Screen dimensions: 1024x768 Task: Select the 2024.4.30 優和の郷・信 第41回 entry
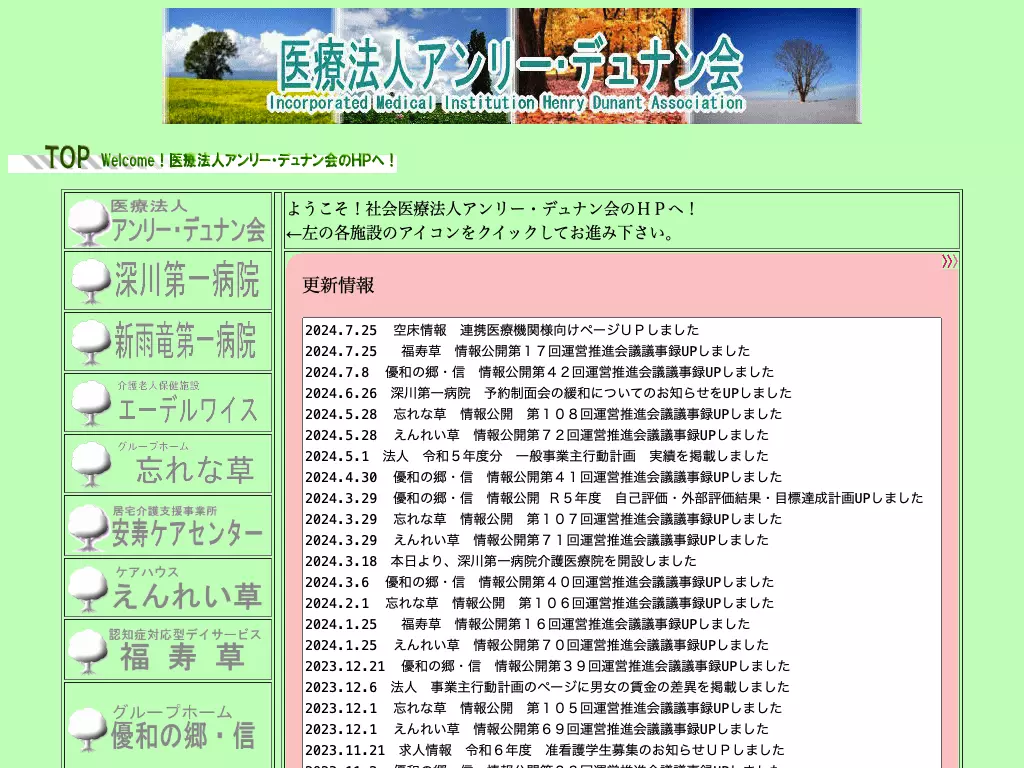point(543,477)
